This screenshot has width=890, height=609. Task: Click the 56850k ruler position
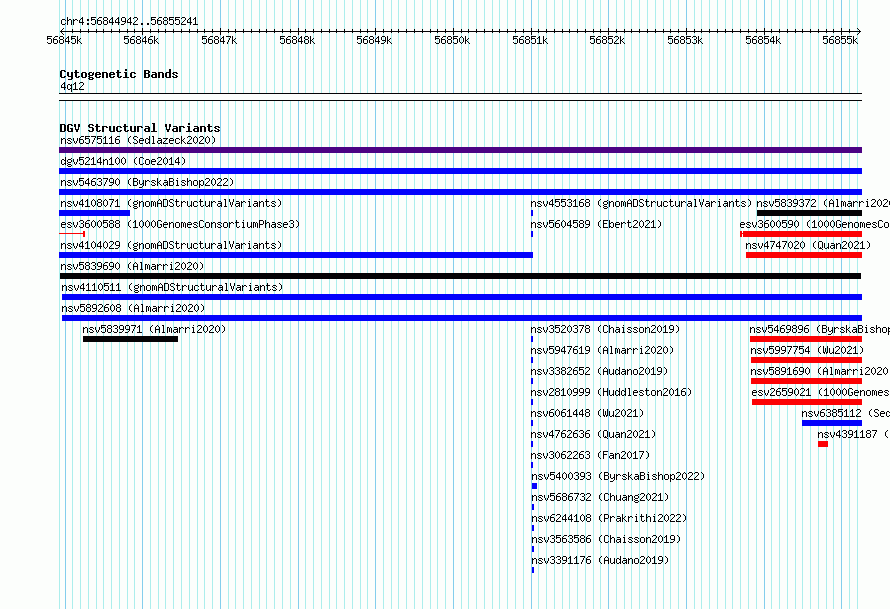[452, 40]
